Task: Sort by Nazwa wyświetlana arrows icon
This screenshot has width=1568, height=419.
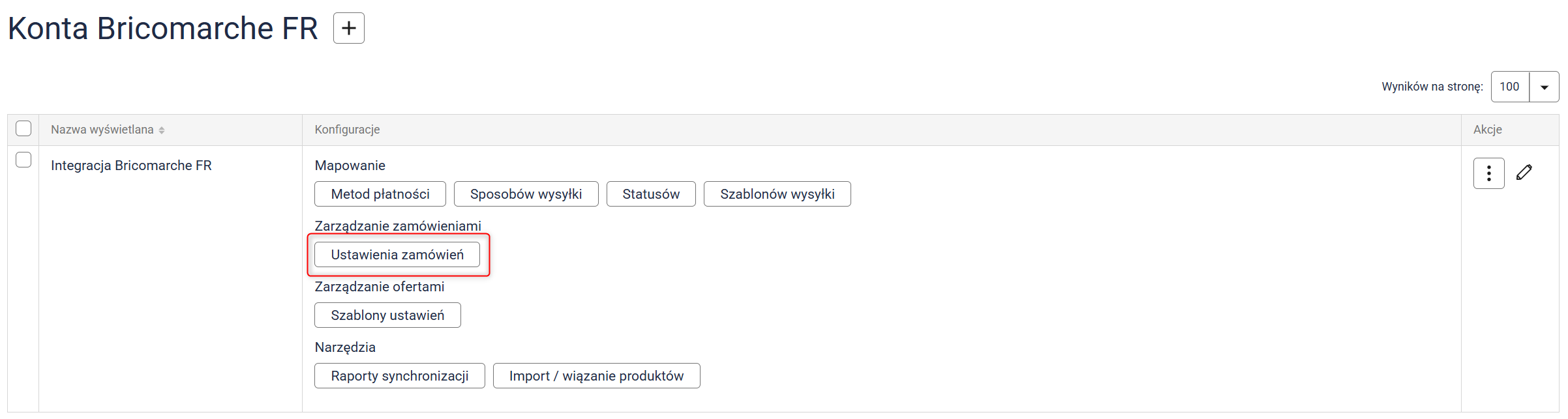Action: [162, 130]
